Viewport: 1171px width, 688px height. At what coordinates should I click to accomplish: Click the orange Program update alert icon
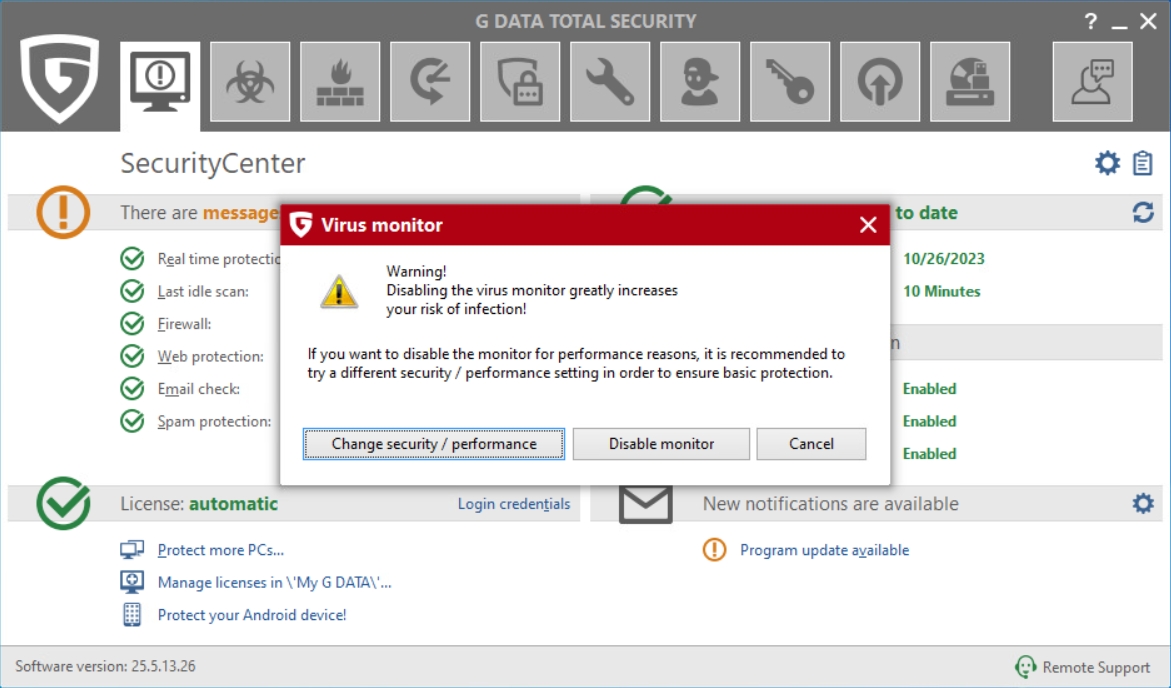[715, 550]
